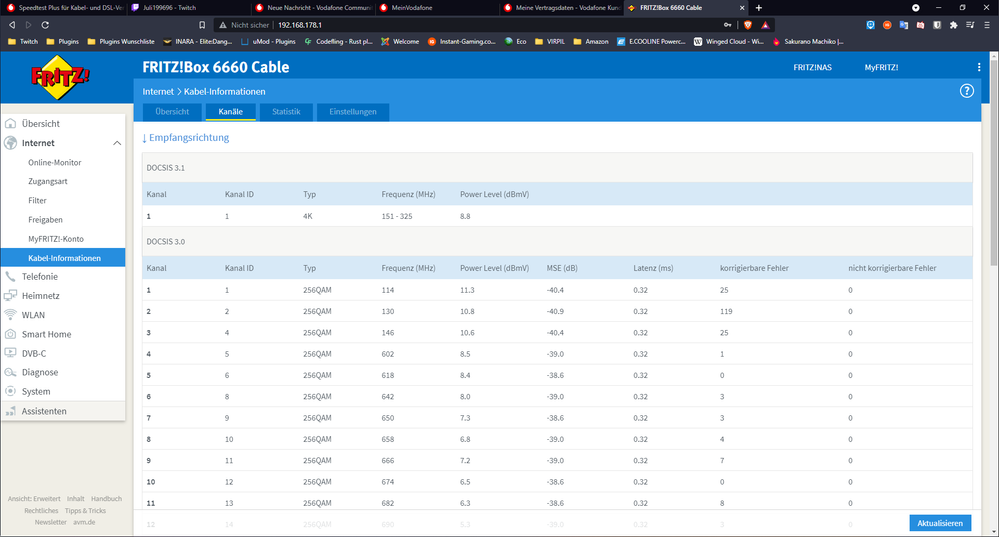This screenshot has width=999, height=537.
Task: Switch to the Übersicht tab
Action: 172,111
